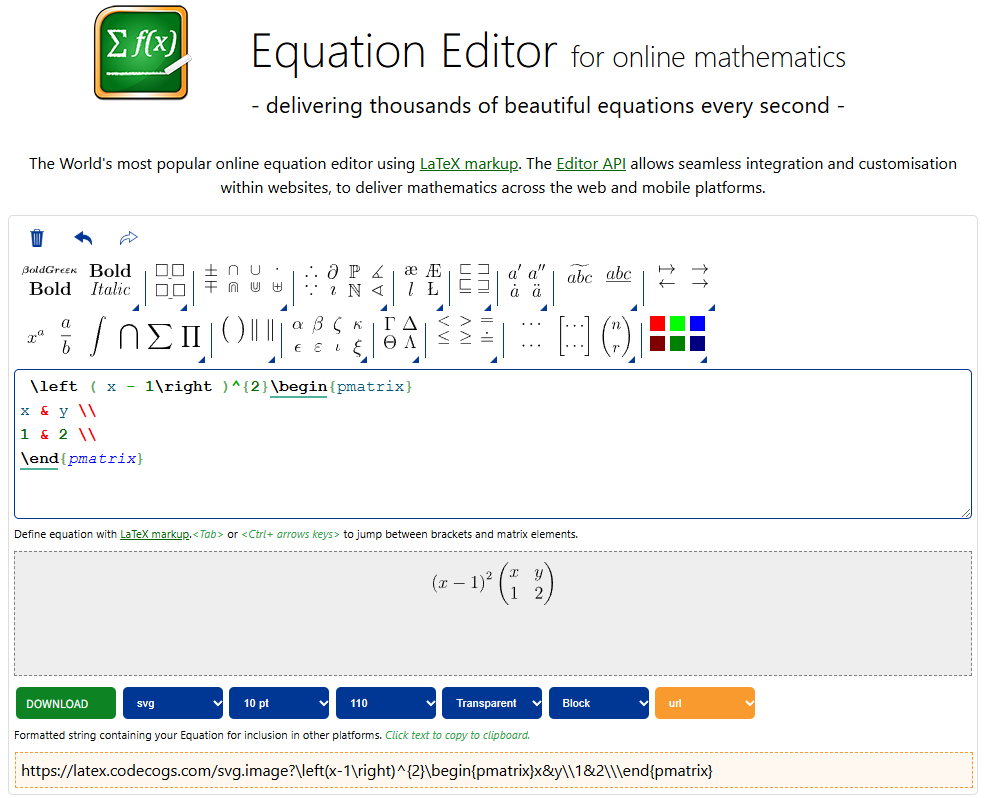Viewport: 984px width, 798px height.
Task: Insert the plus-minus operator symbol
Action: click(211, 270)
